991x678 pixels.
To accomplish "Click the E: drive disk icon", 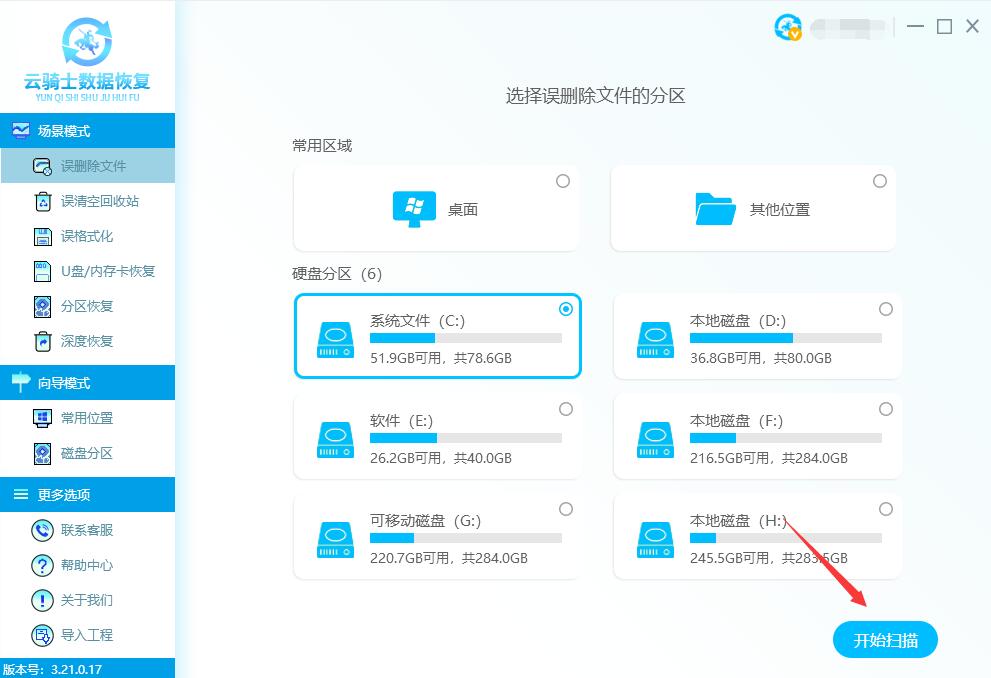I will click(x=335, y=440).
